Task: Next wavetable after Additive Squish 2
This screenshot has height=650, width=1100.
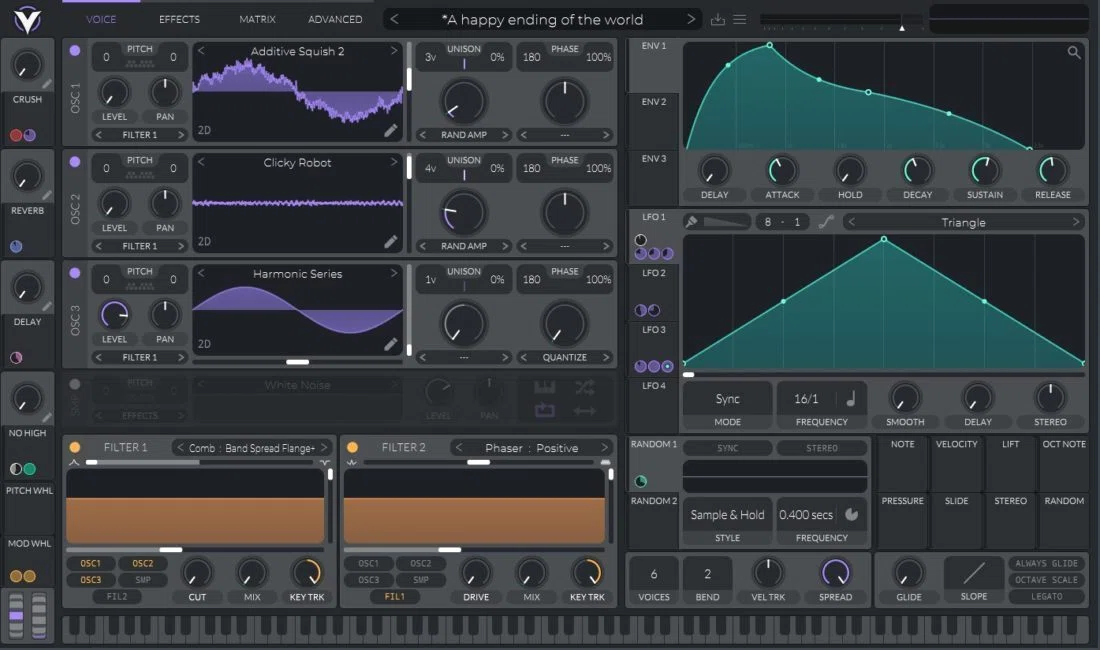Action: tap(394, 50)
